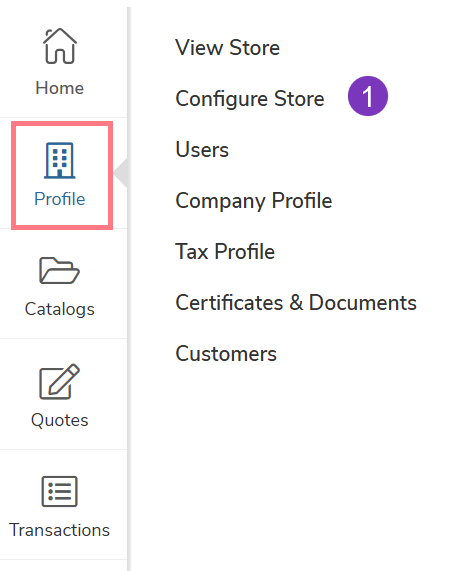Click the Quotes pencil-edit icon
The height and width of the screenshot is (571, 459).
point(59,381)
